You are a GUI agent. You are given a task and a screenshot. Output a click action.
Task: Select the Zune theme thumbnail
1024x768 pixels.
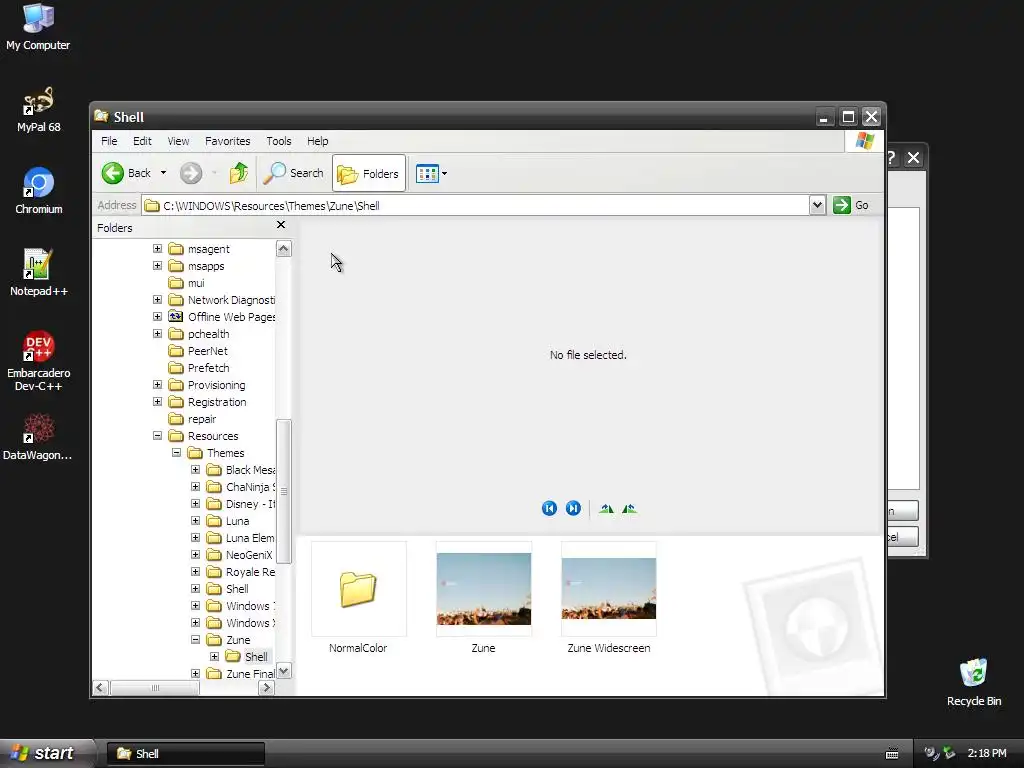click(x=483, y=598)
